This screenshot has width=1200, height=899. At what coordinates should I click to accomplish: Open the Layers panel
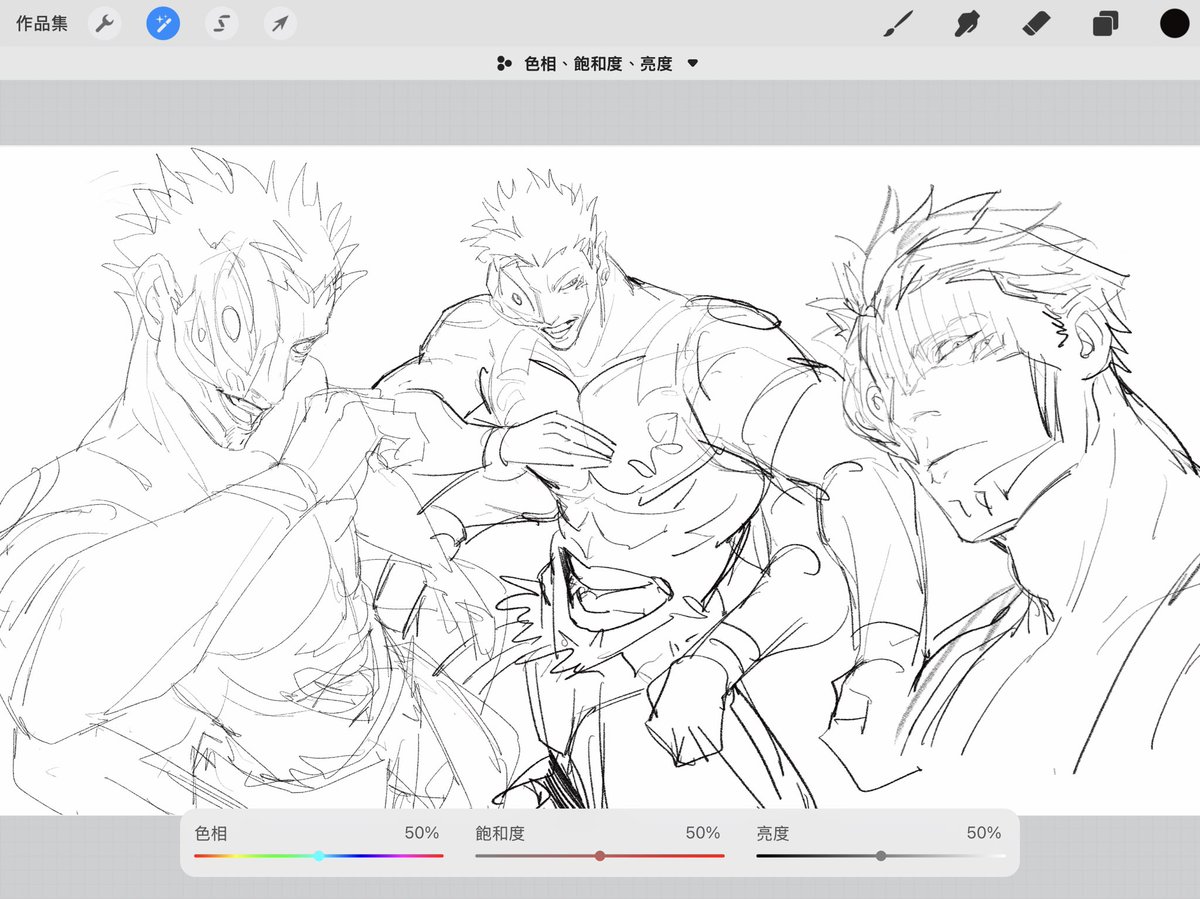pyautogui.click(x=1105, y=24)
